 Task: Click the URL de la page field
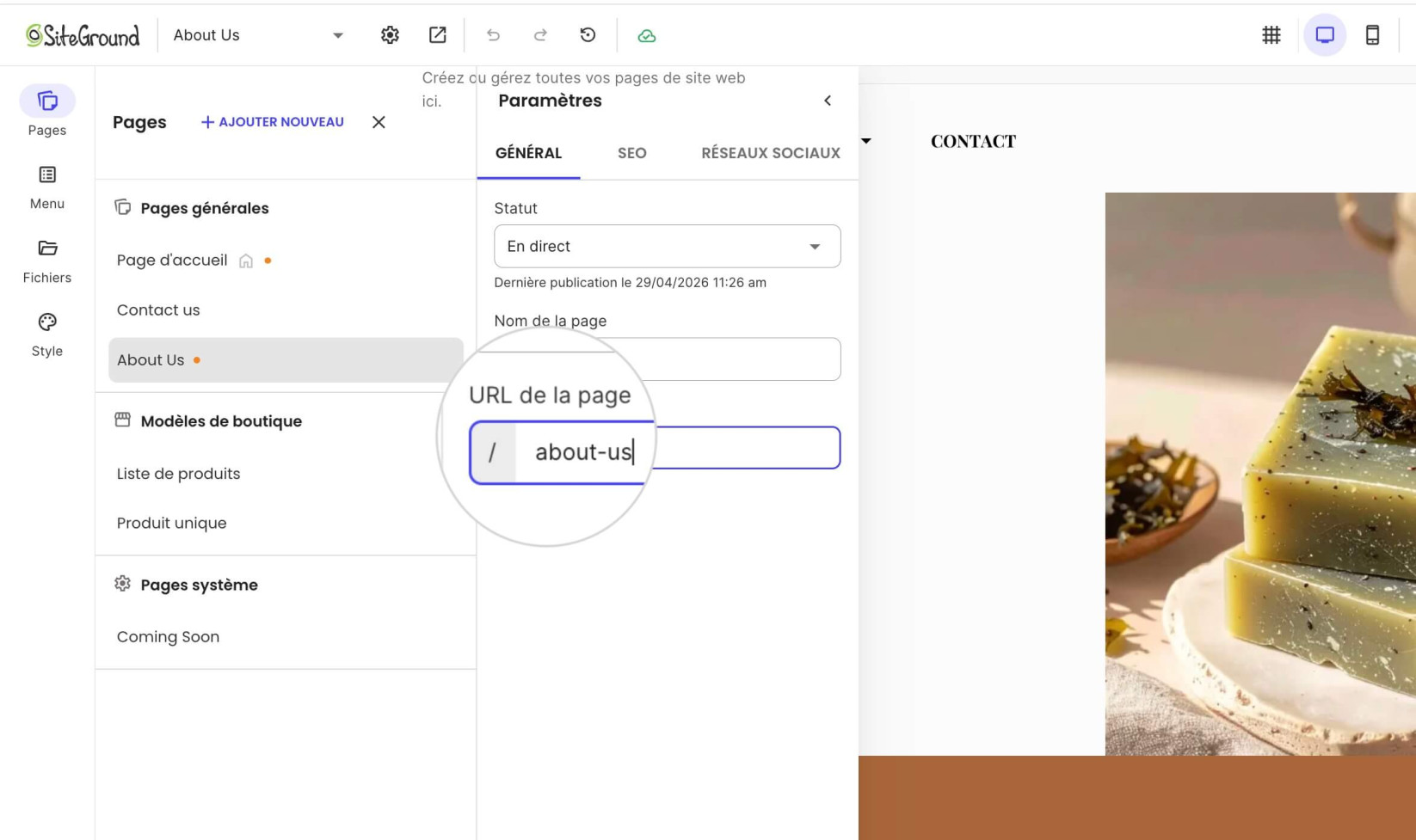pos(668,448)
